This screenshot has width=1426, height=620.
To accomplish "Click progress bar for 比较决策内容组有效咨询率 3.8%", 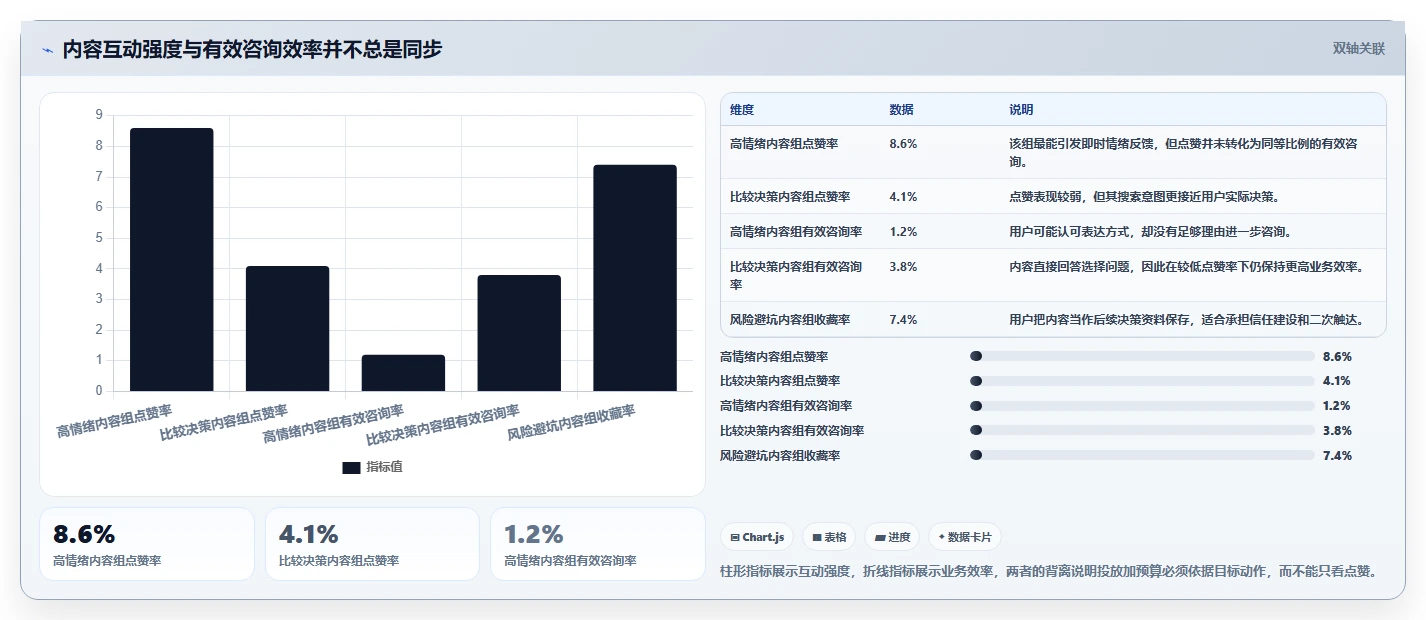I will (1142, 430).
